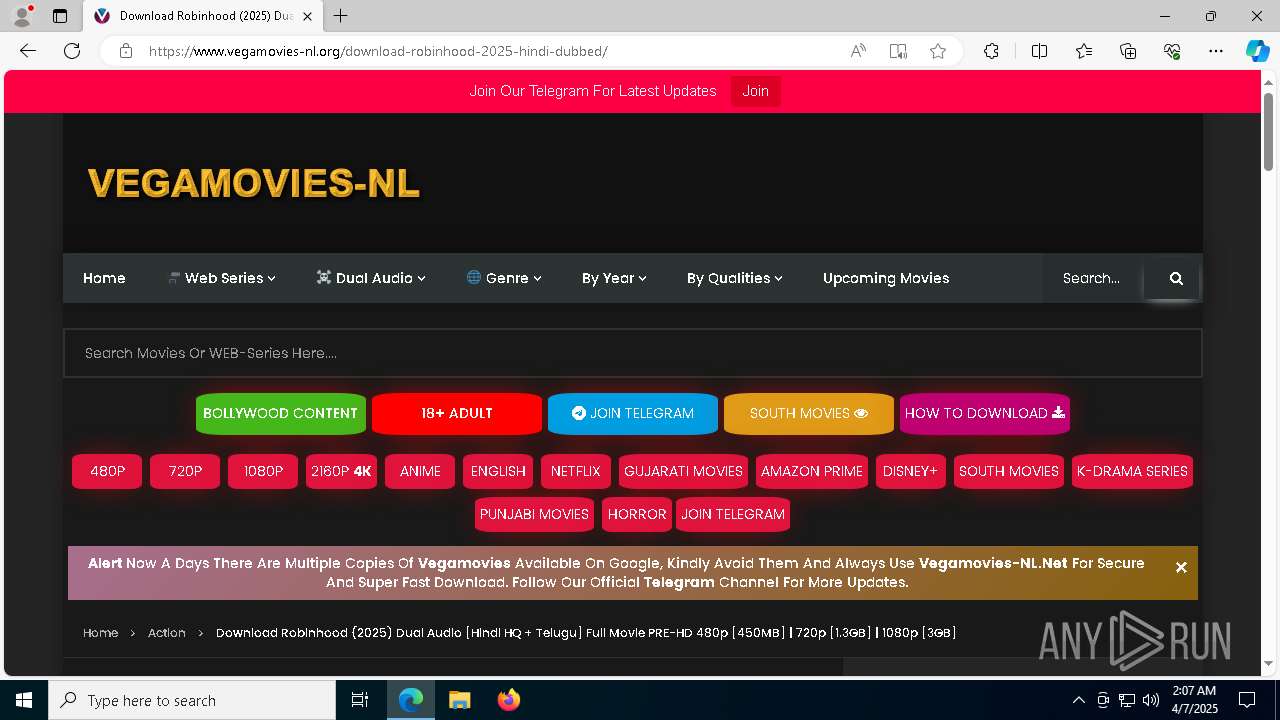
Task: Select the K-DRAMA SERIES tag
Action: [x=1132, y=471]
